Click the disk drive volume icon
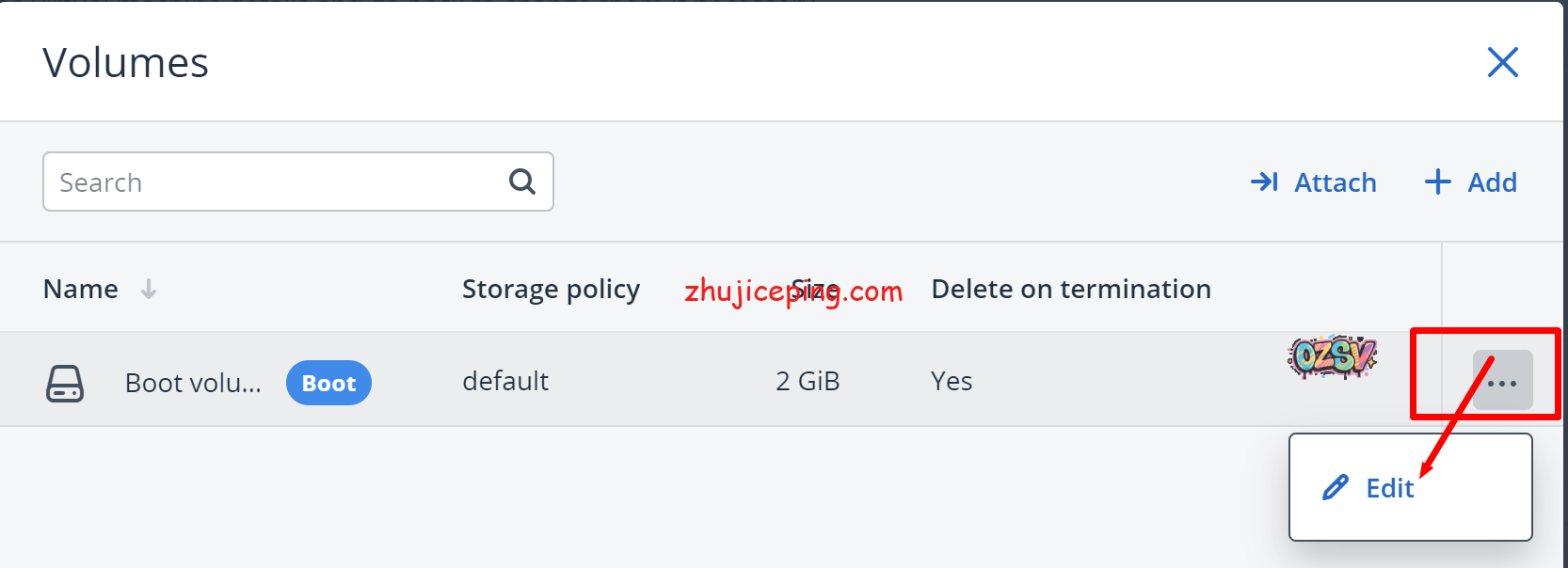This screenshot has height=568, width=1568. (65, 384)
